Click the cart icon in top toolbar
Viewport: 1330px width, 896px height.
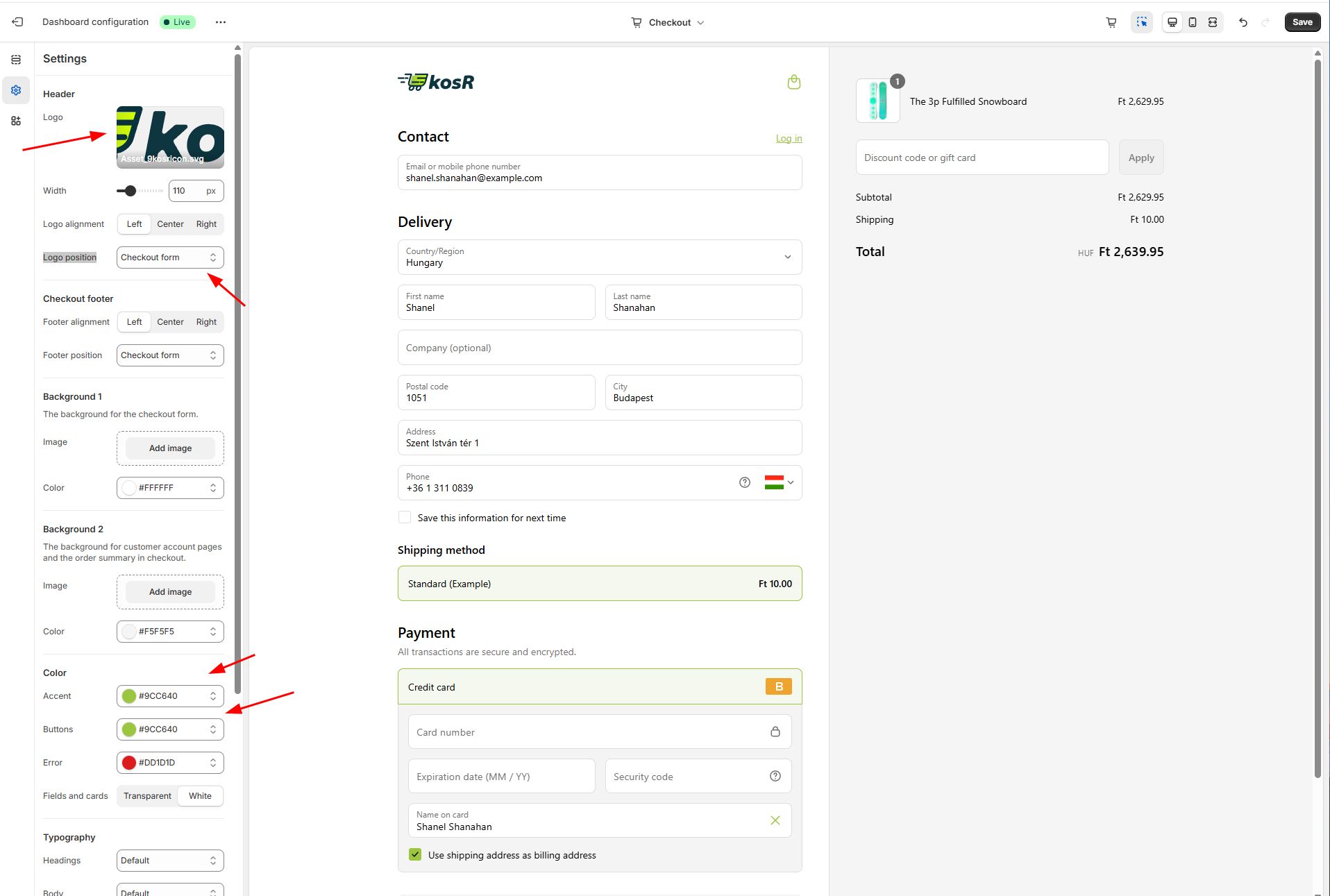1111,22
